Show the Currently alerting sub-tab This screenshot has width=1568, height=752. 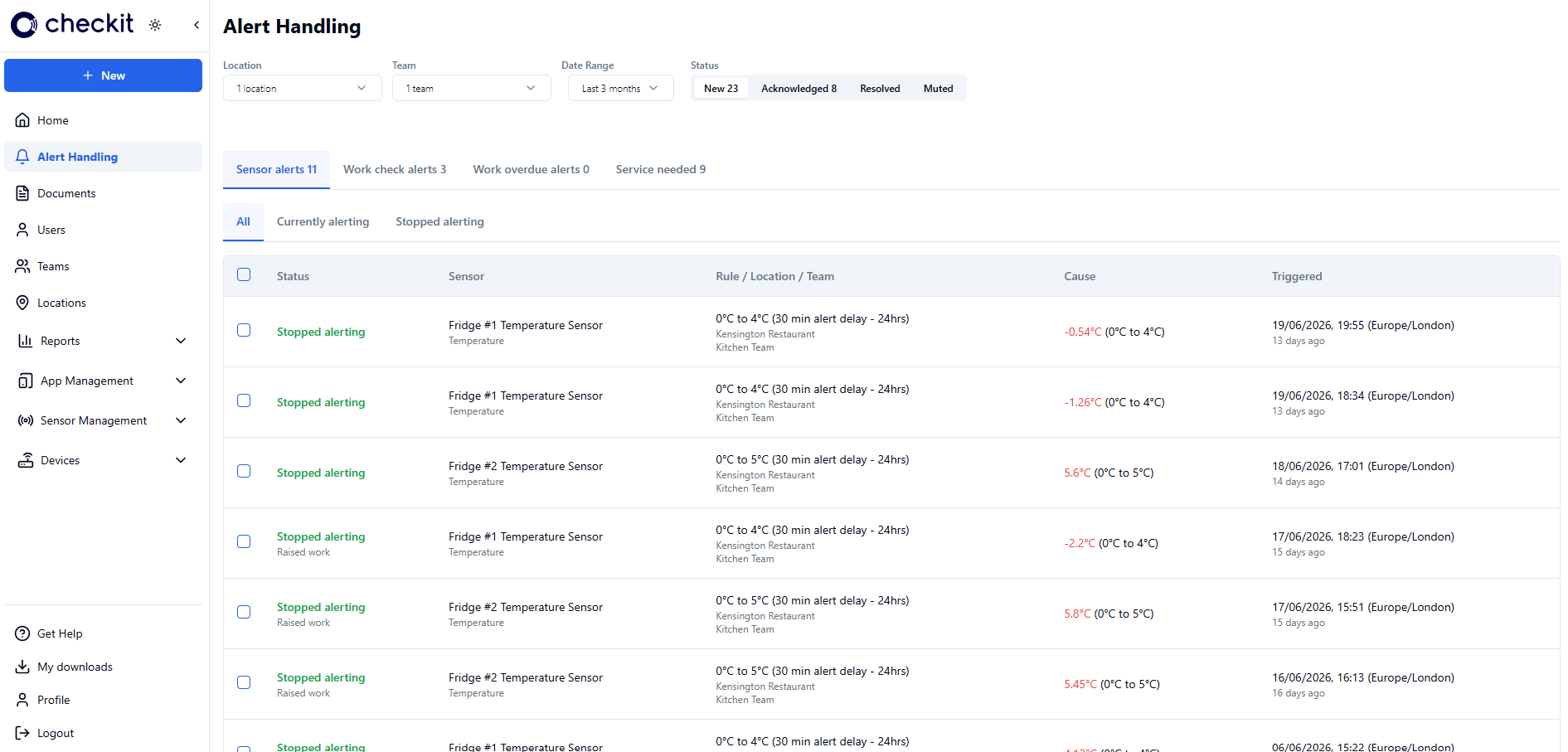(x=323, y=221)
